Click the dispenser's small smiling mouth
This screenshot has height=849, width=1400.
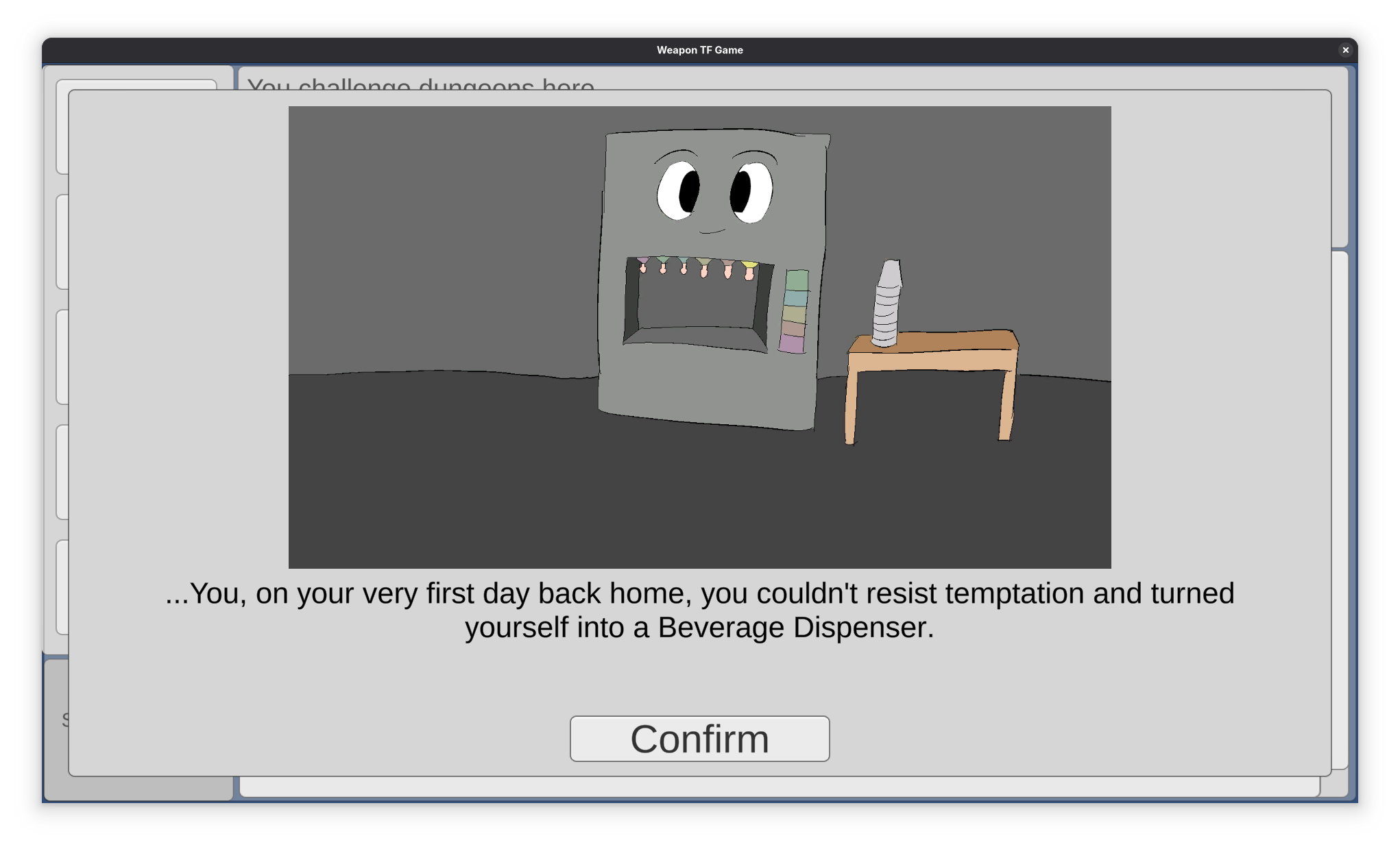712,232
